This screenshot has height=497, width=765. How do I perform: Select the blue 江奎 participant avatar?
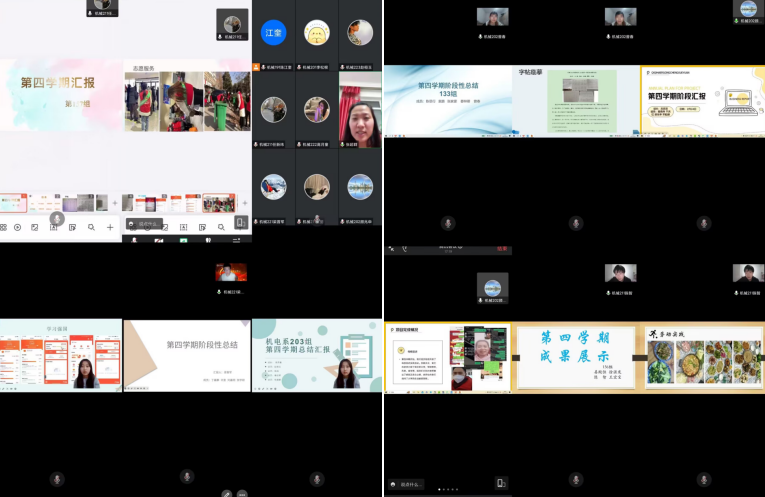tap(273, 33)
